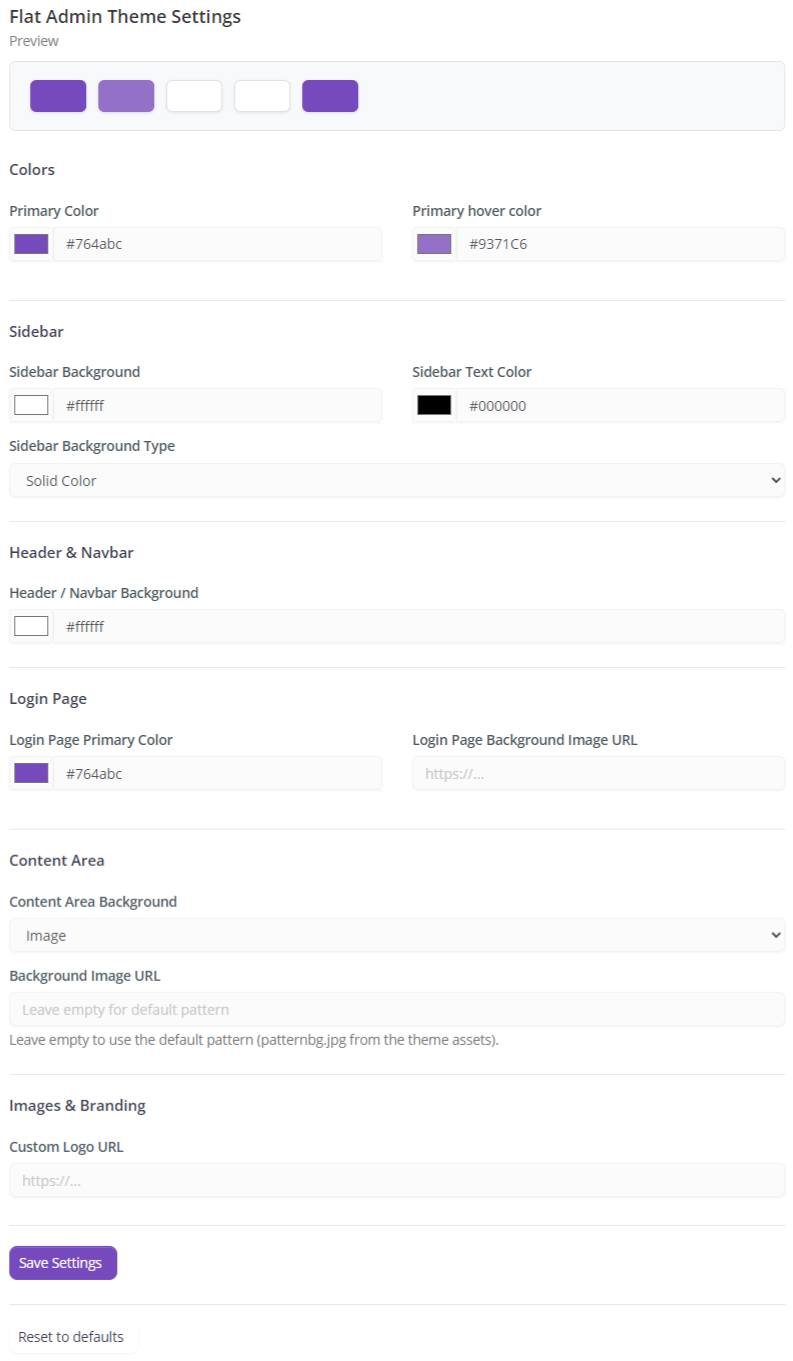The width and height of the screenshot is (793, 1361).
Task: Click the Login Page Primary Color hex field
Action: pyautogui.click(x=218, y=773)
